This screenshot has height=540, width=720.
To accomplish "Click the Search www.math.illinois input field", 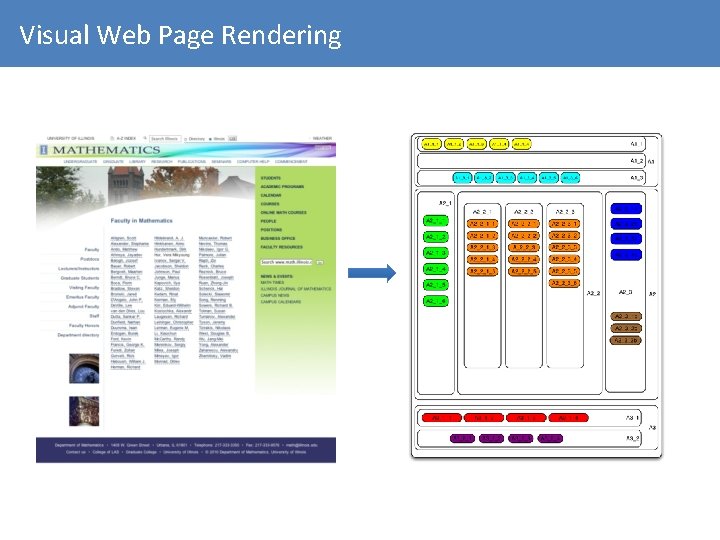I will [287, 262].
